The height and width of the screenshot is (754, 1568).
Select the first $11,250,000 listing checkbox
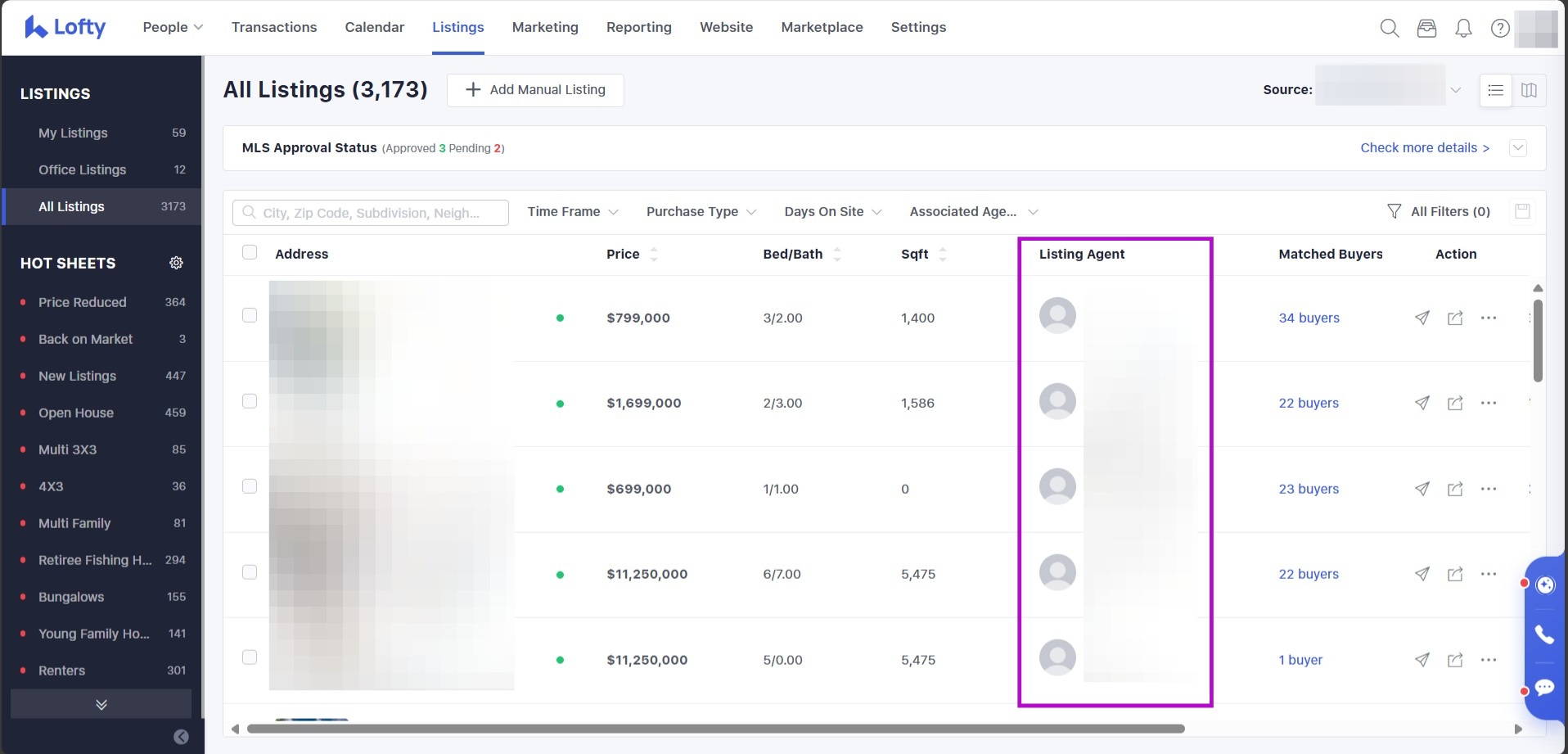coord(250,572)
